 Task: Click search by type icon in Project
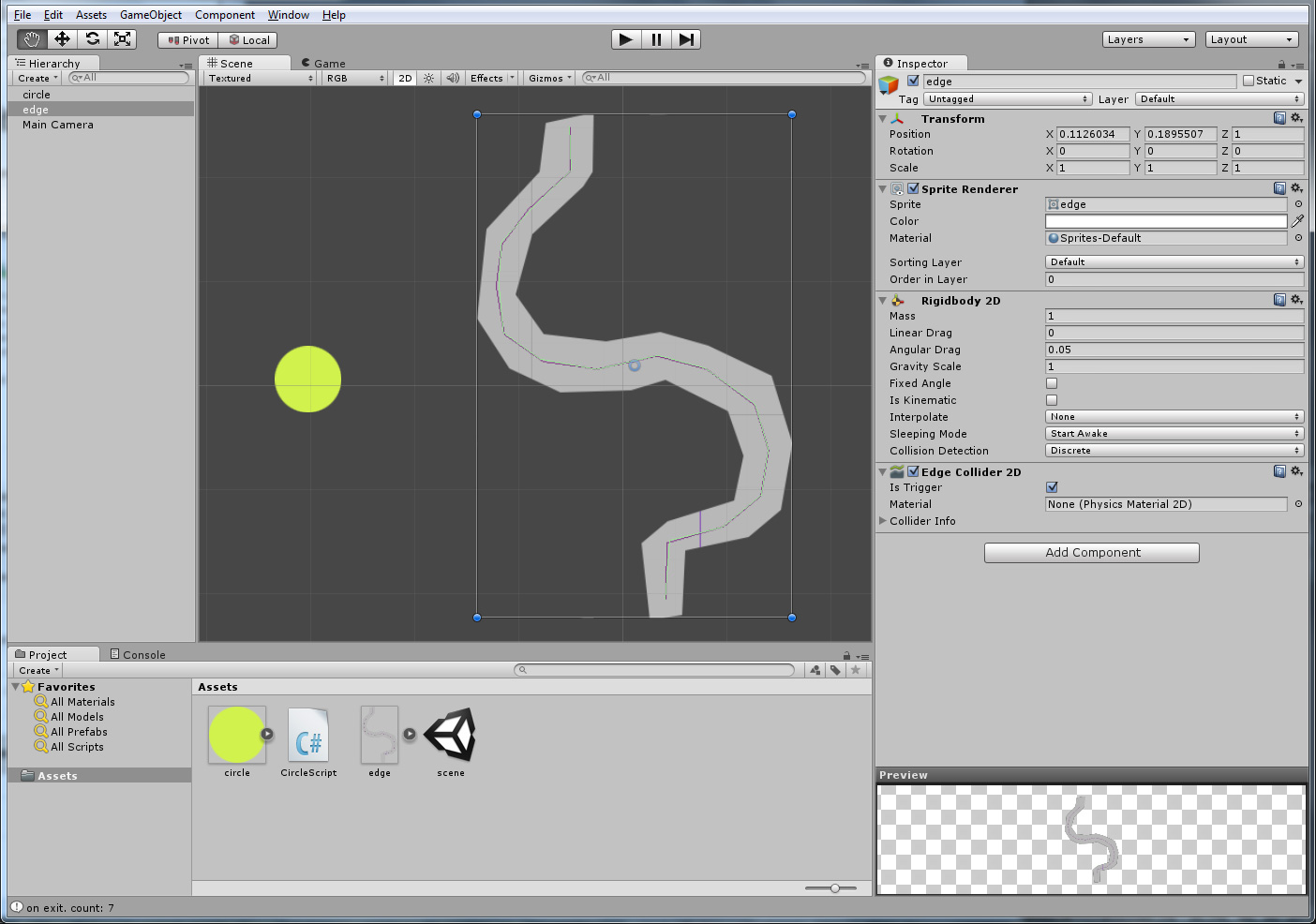(815, 670)
